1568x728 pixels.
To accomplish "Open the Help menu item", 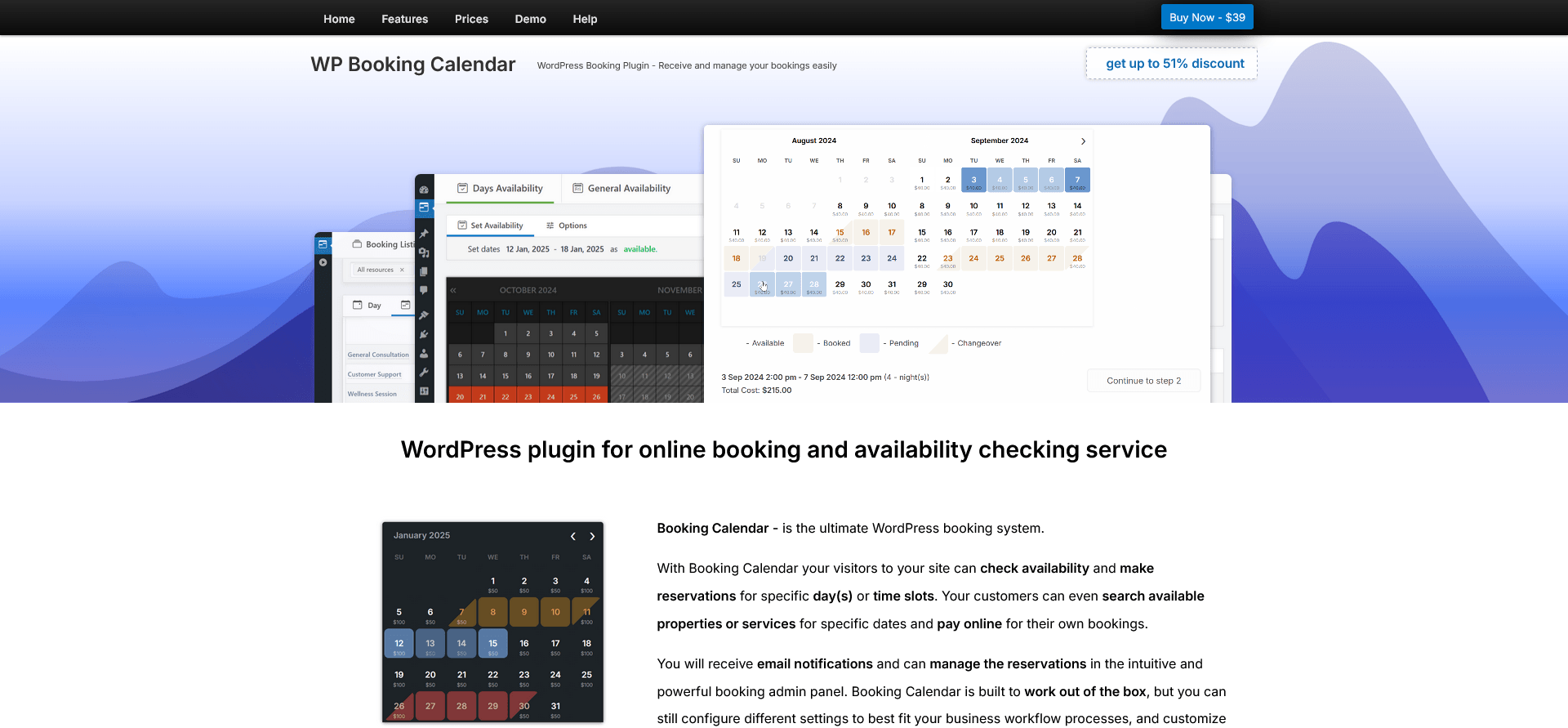I will (x=585, y=19).
